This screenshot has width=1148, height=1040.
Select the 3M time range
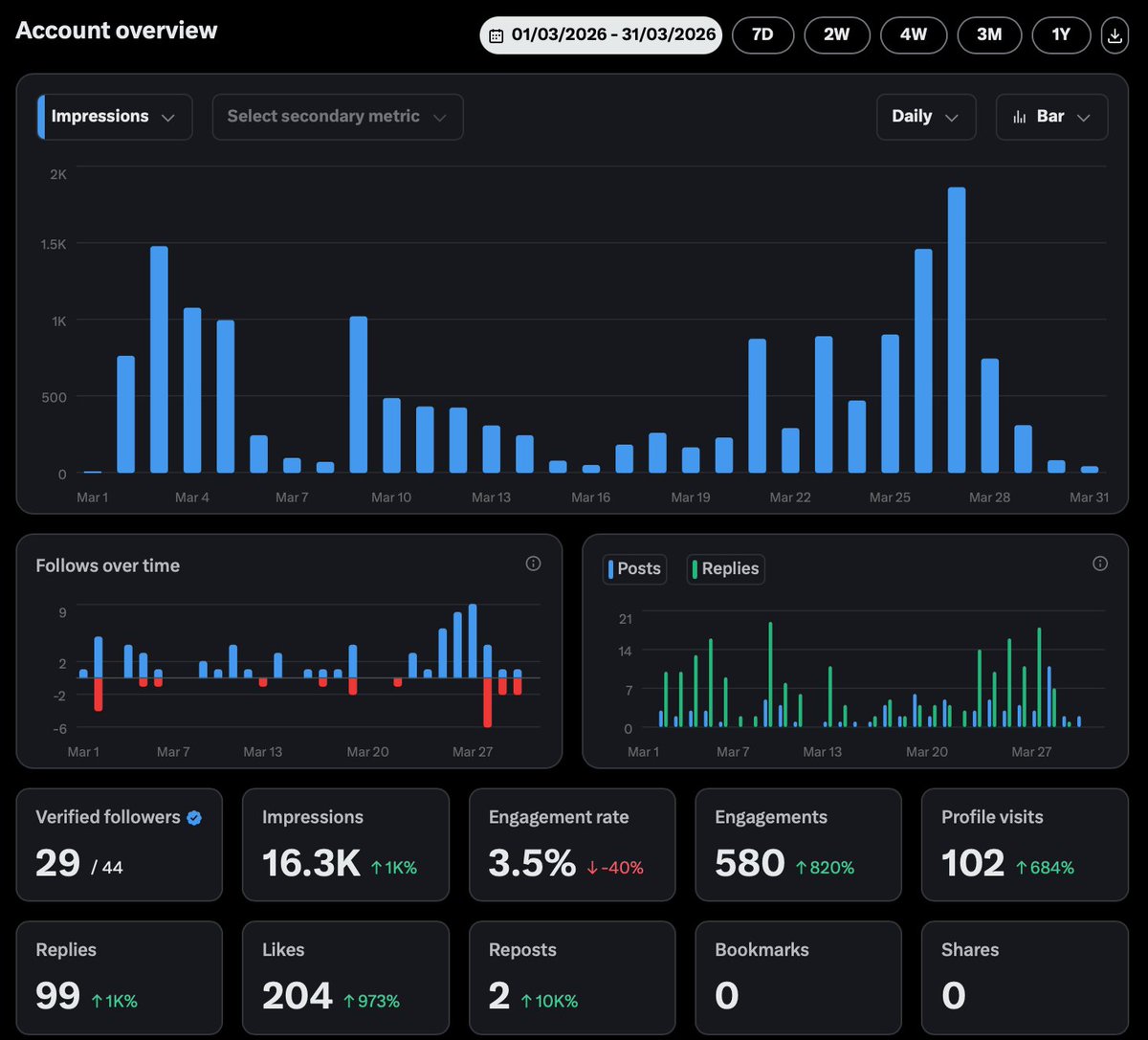coord(989,35)
